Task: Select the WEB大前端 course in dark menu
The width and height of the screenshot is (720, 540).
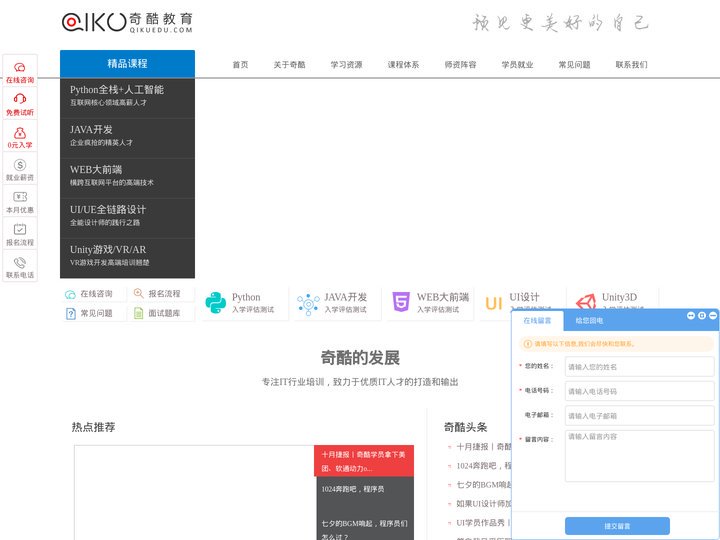Action: pos(127,178)
